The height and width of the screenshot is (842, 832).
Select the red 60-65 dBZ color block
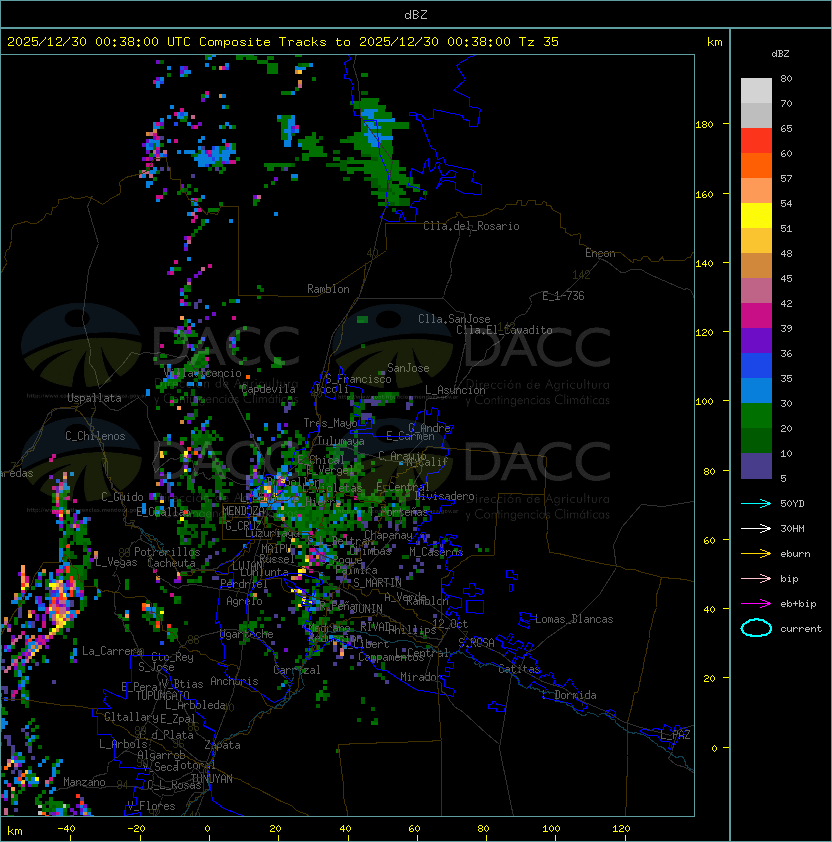coord(756,141)
